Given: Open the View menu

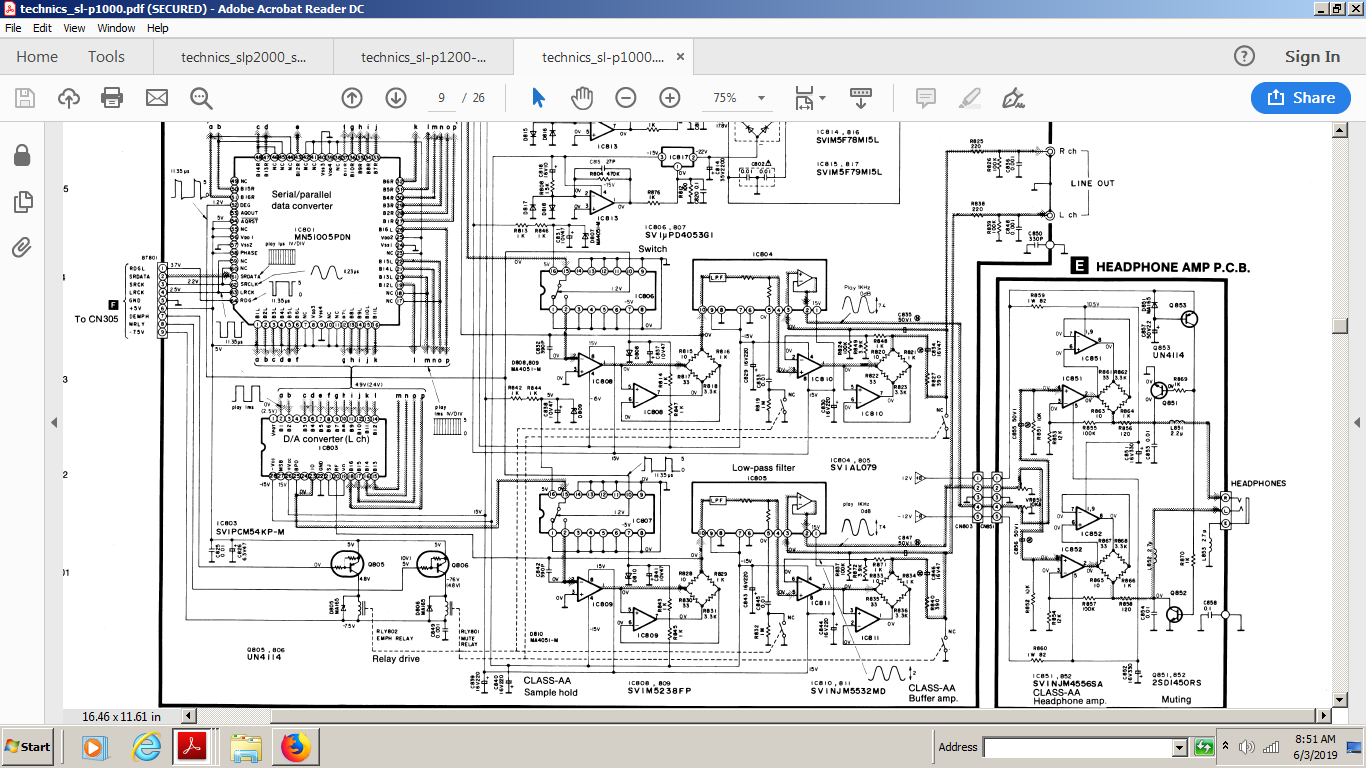Looking at the screenshot, I should (x=75, y=29).
